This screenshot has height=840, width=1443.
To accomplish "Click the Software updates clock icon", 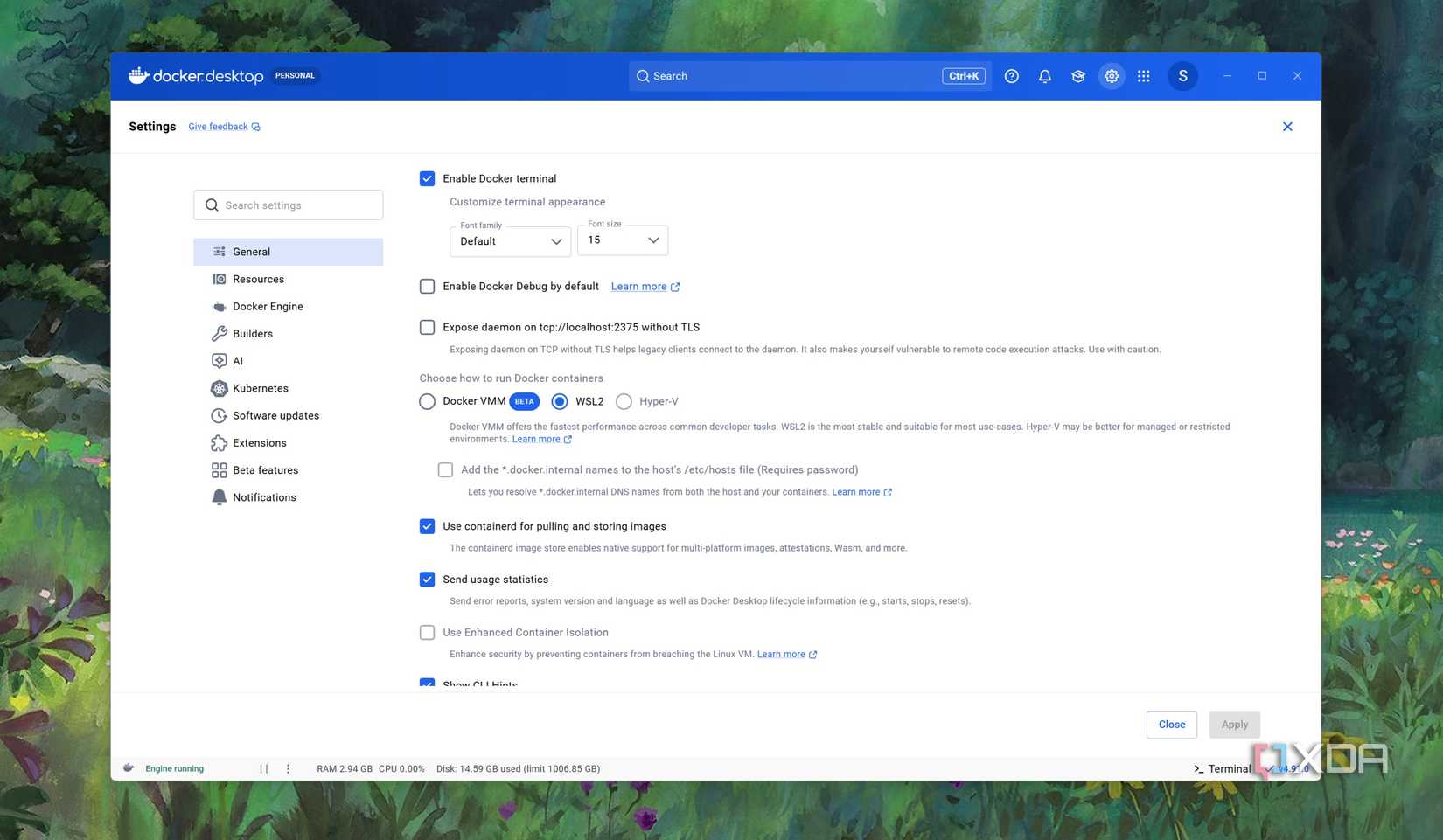I will (x=220, y=415).
